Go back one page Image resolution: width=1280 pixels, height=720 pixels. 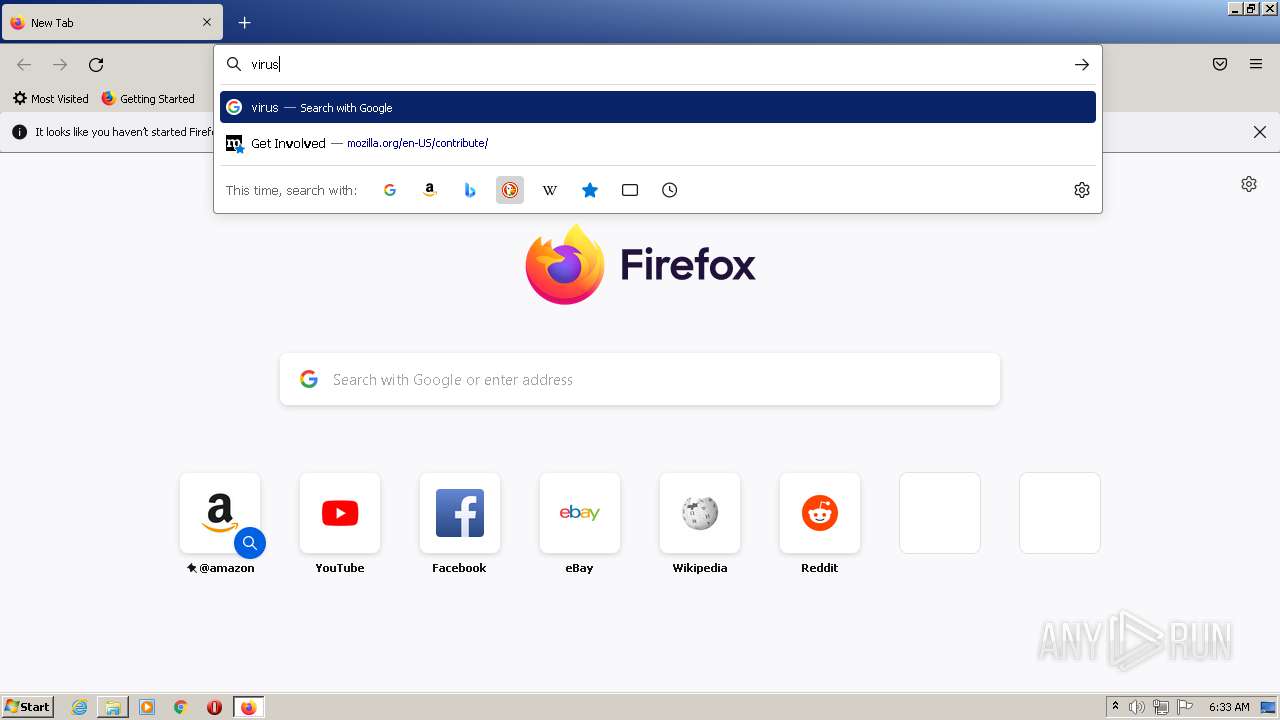click(x=24, y=65)
